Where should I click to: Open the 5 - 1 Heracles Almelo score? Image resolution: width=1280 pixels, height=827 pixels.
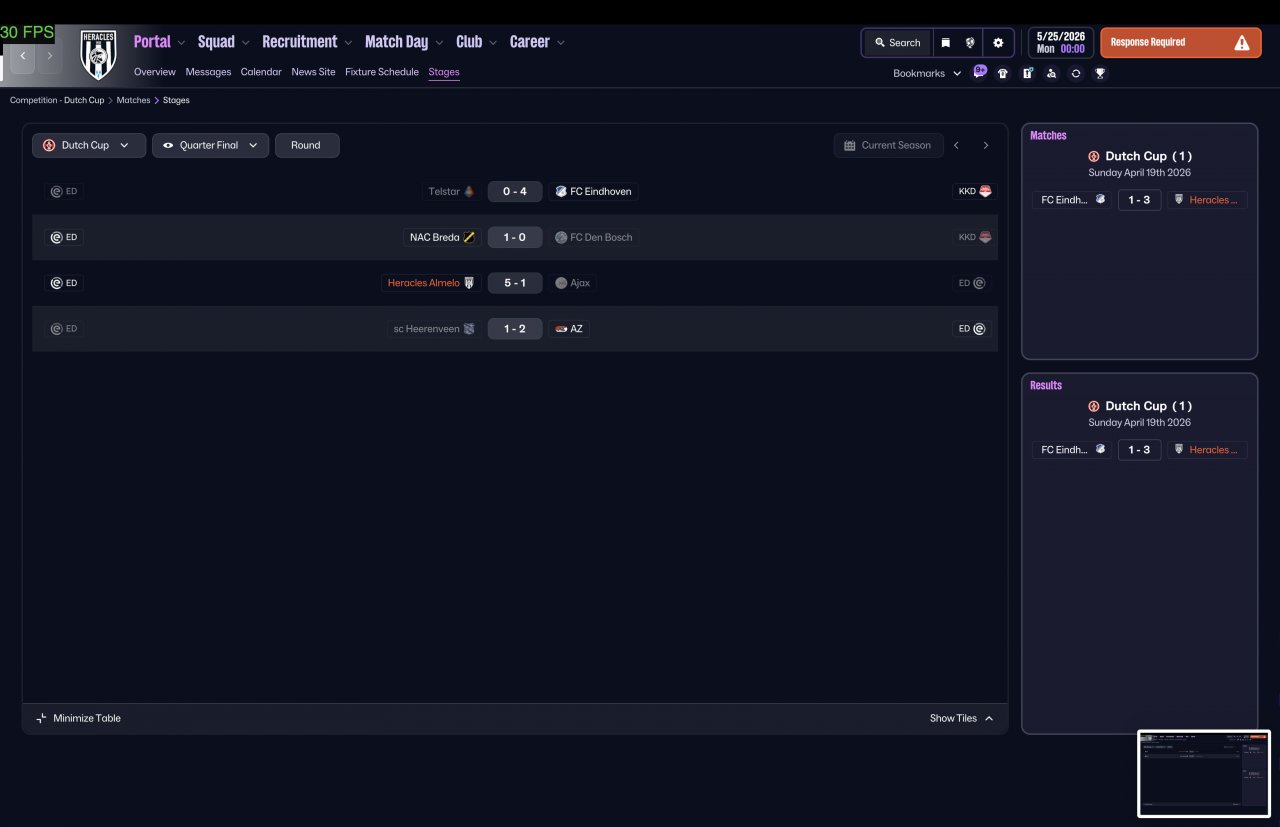pos(515,283)
